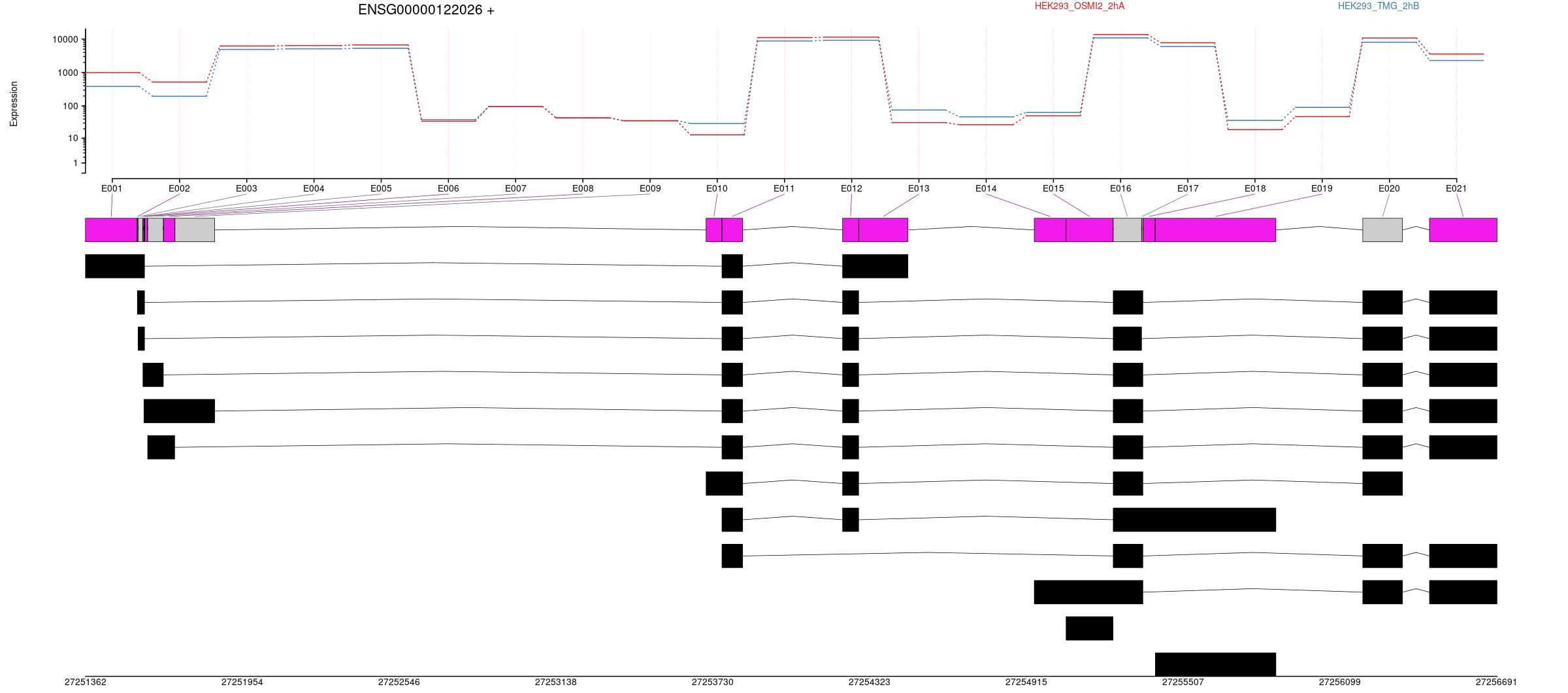Click exon label E013
This screenshot has height=693, width=1568.
point(919,188)
